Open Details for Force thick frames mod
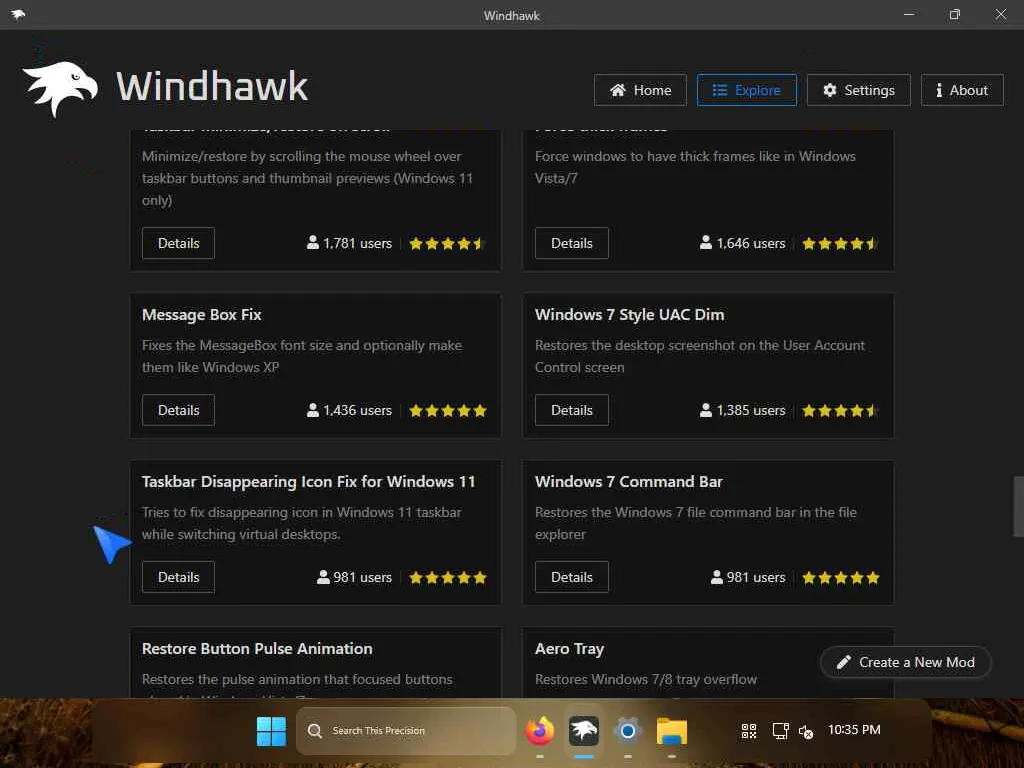The width and height of the screenshot is (1024, 768). [571, 243]
